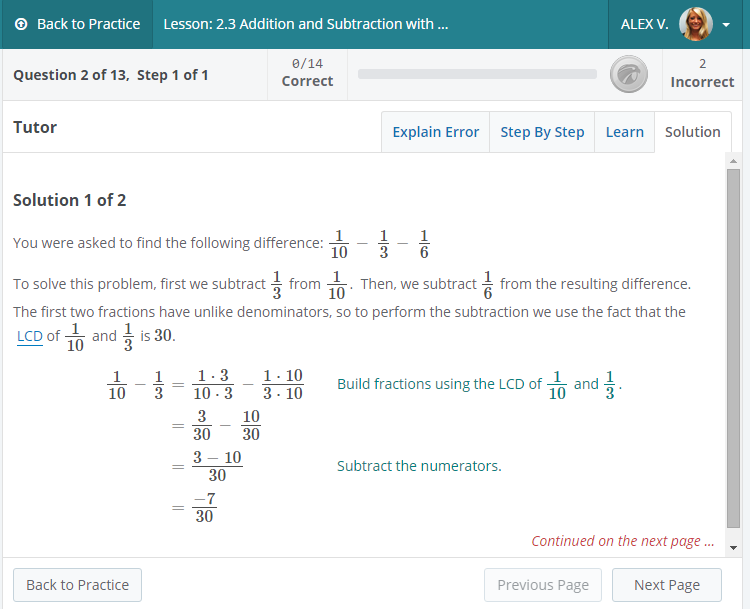Screen dimensions: 750x609
Task: Select the Solution tab
Action: pos(692,132)
